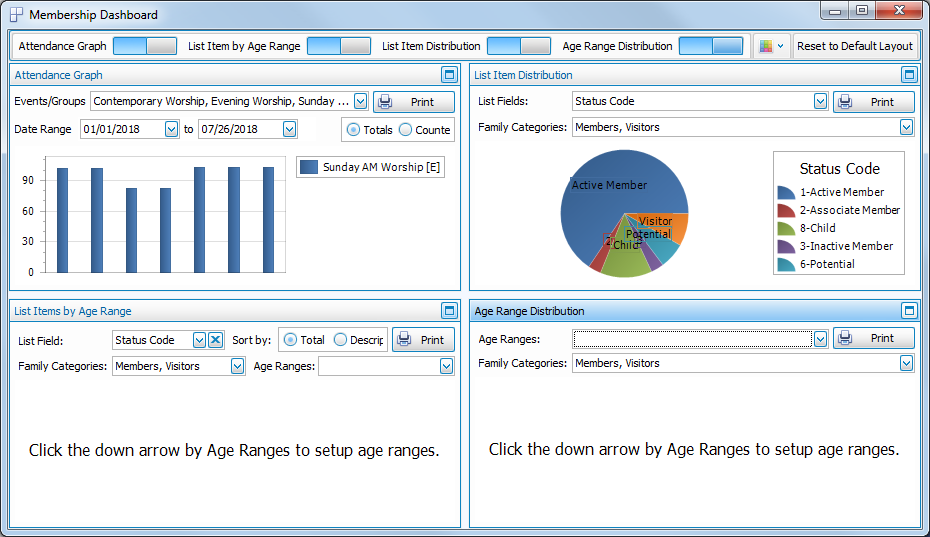
Task: Toggle the Attendance Graph switch
Action: click(145, 46)
